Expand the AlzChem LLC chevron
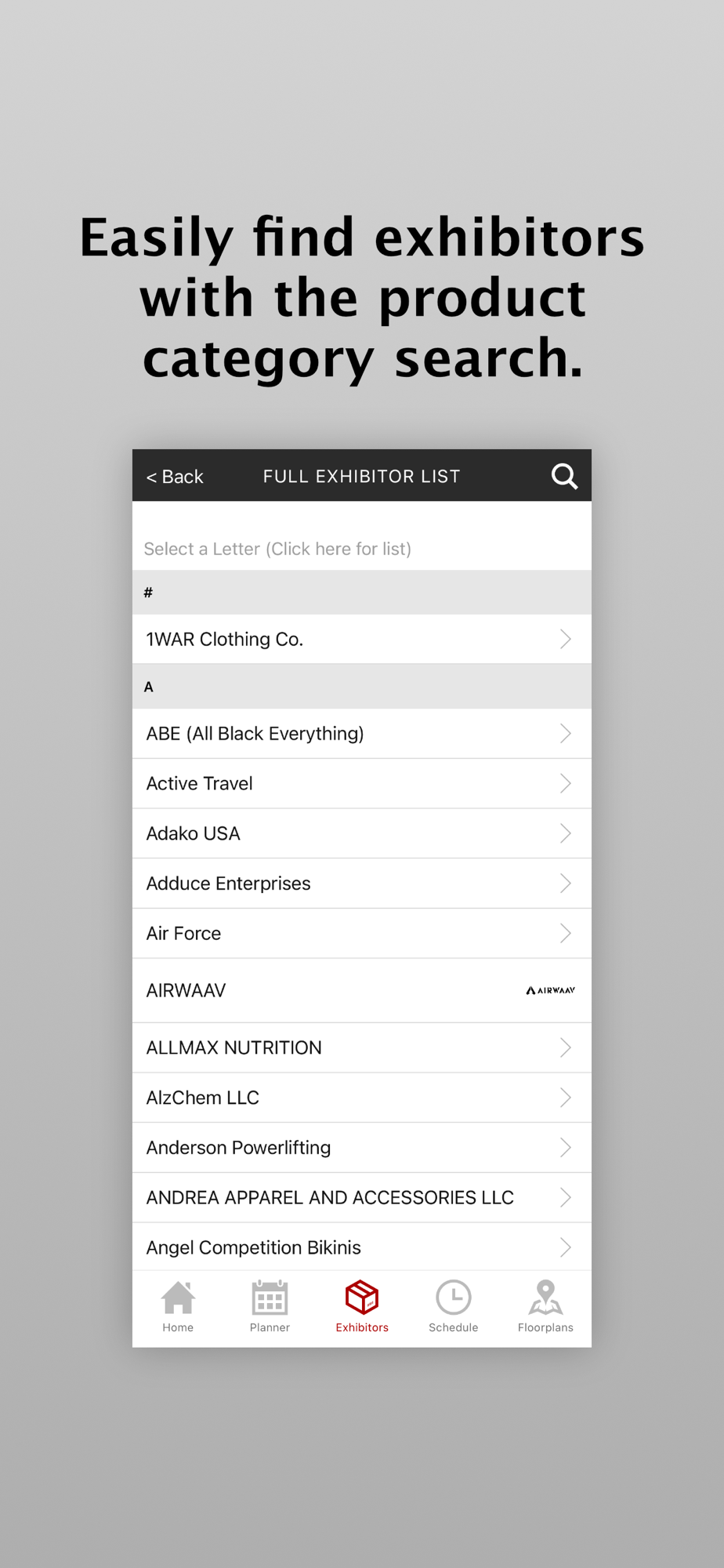The height and width of the screenshot is (1568, 724). pyautogui.click(x=566, y=1098)
